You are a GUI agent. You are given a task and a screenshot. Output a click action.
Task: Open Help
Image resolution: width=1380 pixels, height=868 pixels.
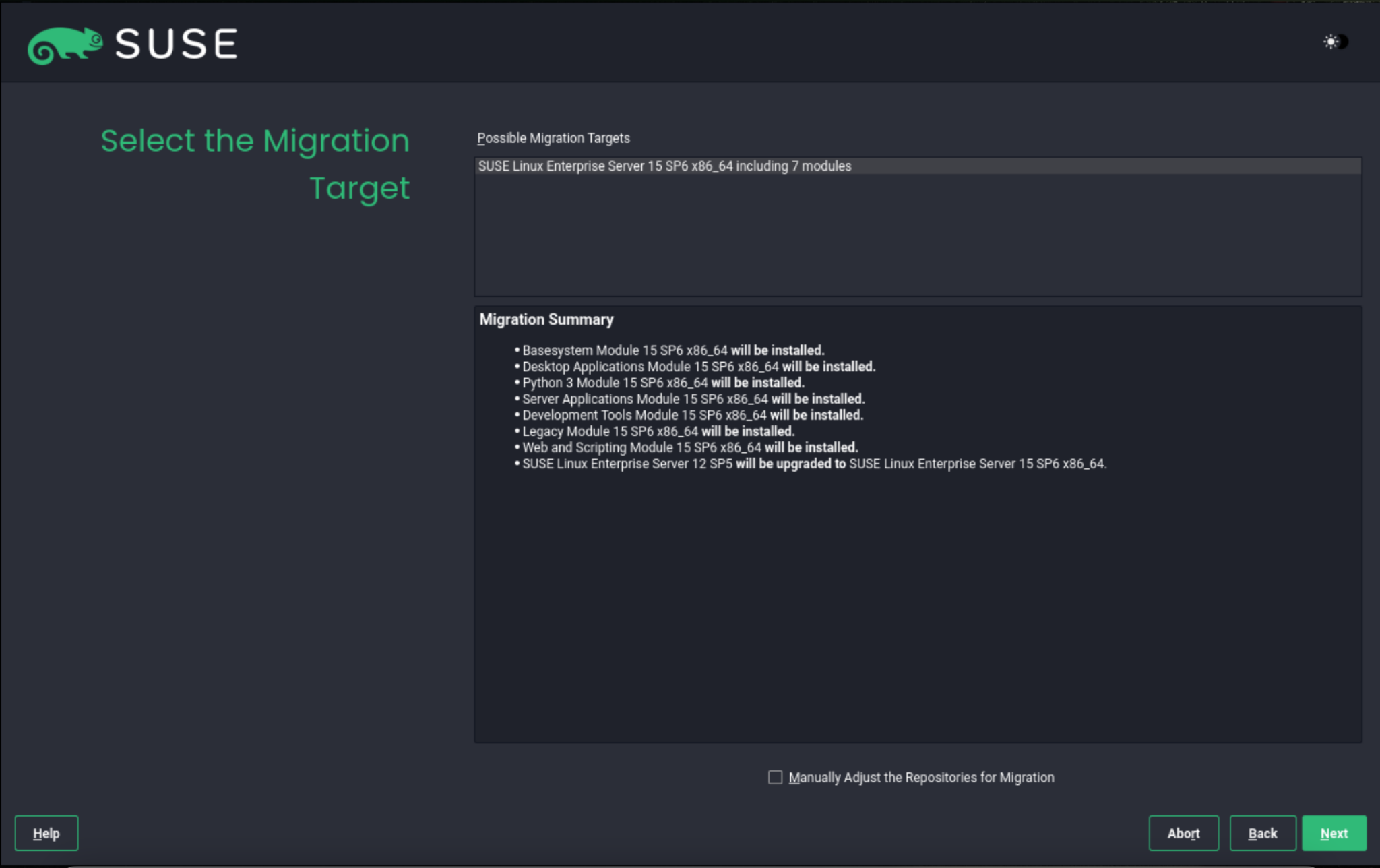pyautogui.click(x=46, y=833)
